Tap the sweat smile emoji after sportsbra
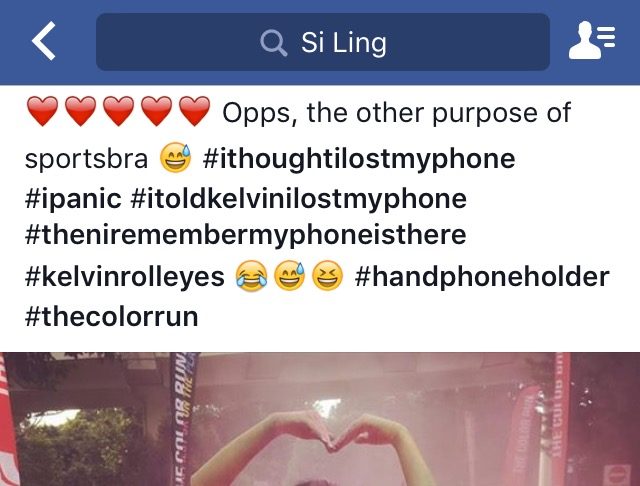640x486 pixels. (x=176, y=158)
